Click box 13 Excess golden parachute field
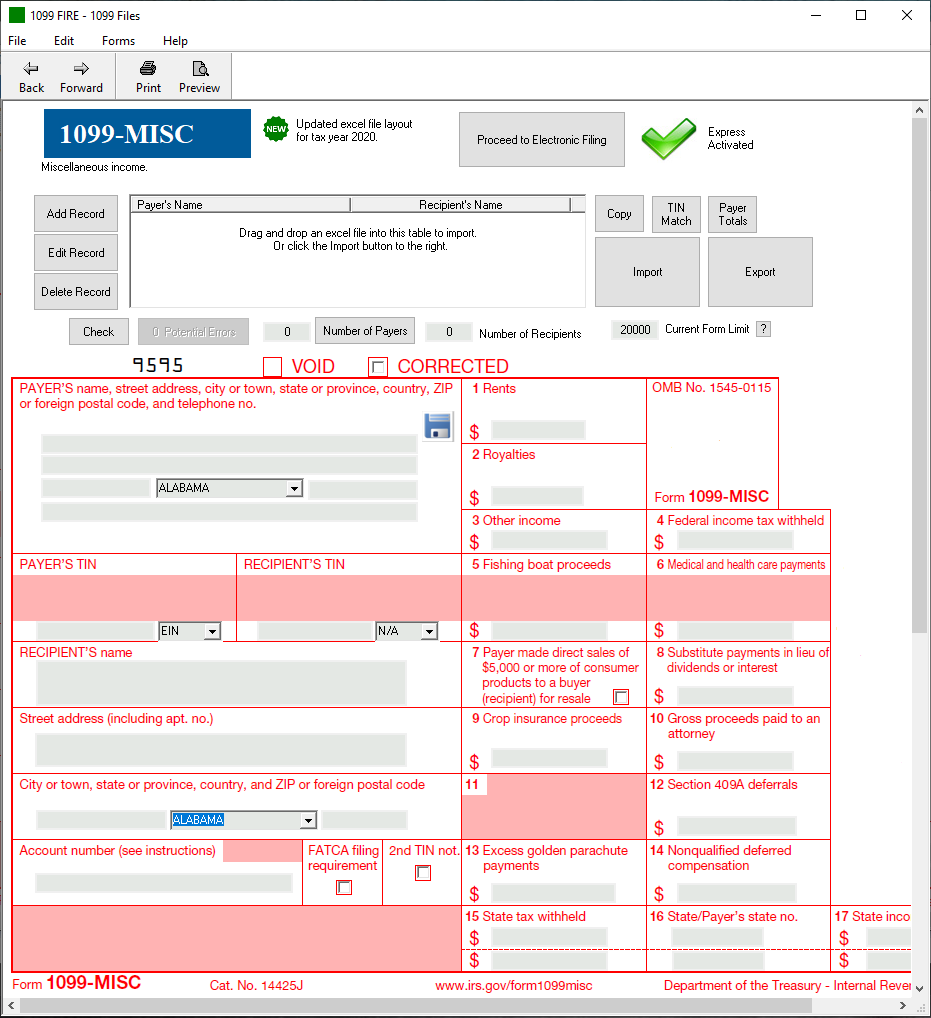The height and width of the screenshot is (1018, 931). click(x=553, y=893)
